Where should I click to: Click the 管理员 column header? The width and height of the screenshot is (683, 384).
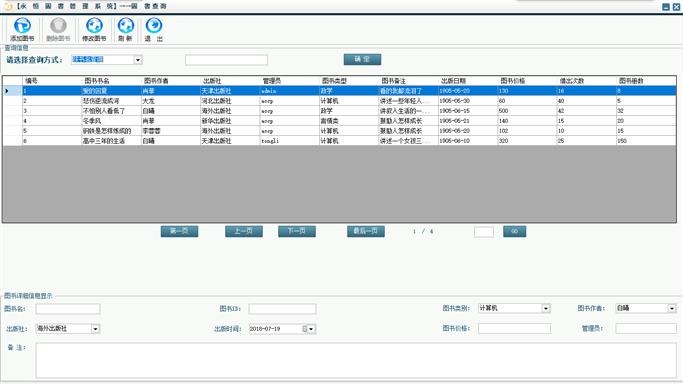coord(289,81)
